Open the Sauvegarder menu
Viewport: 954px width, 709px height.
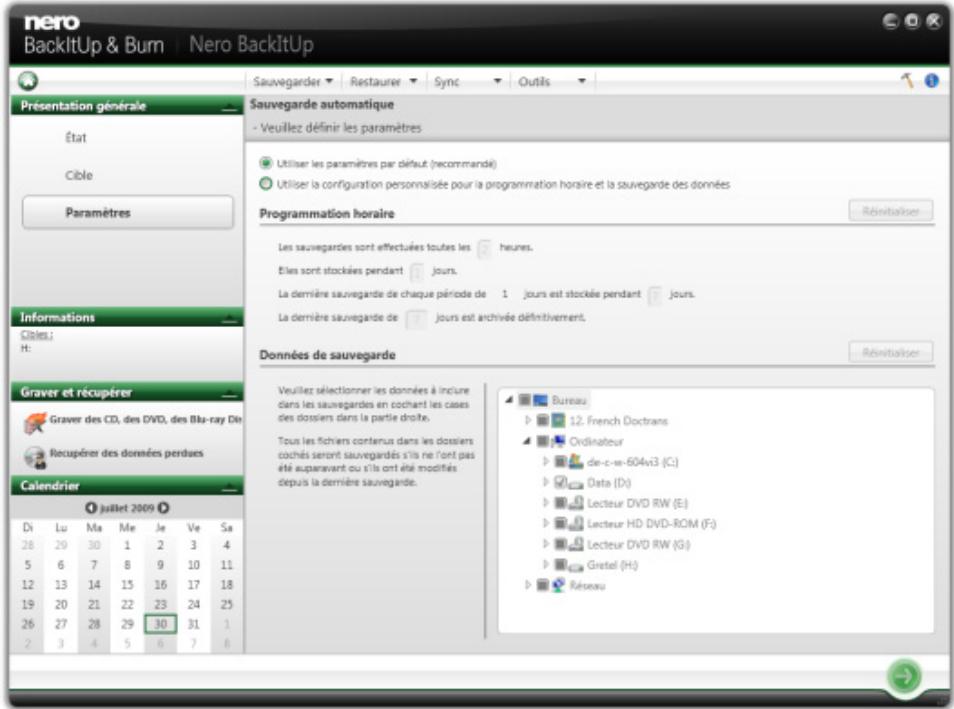point(293,81)
